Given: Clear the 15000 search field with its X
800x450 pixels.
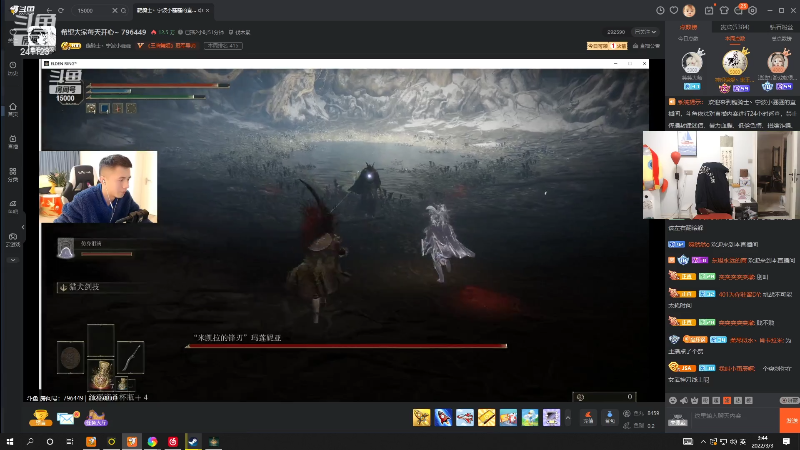Looking at the screenshot, I should pyautogui.click(x=115, y=10).
